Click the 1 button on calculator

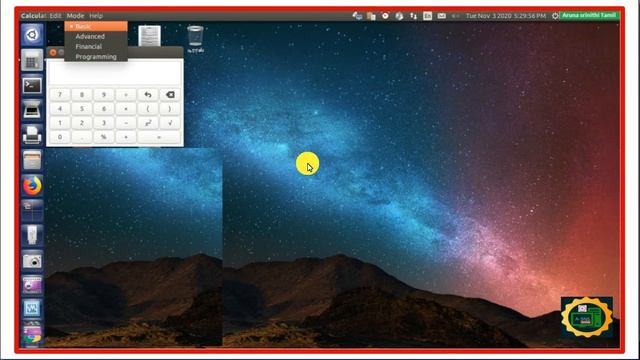(60, 123)
